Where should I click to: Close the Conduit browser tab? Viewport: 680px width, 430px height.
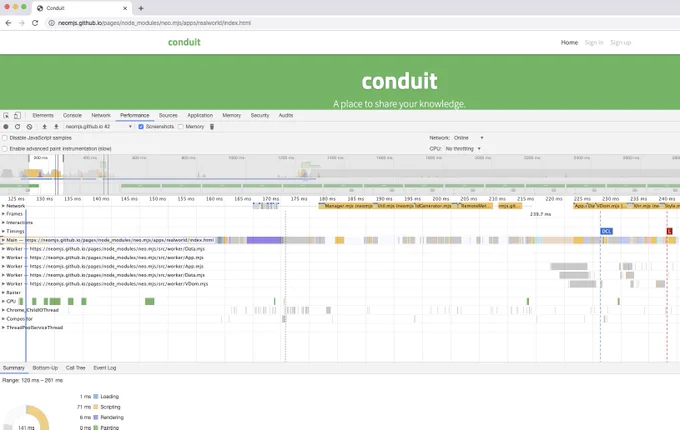click(x=125, y=8)
